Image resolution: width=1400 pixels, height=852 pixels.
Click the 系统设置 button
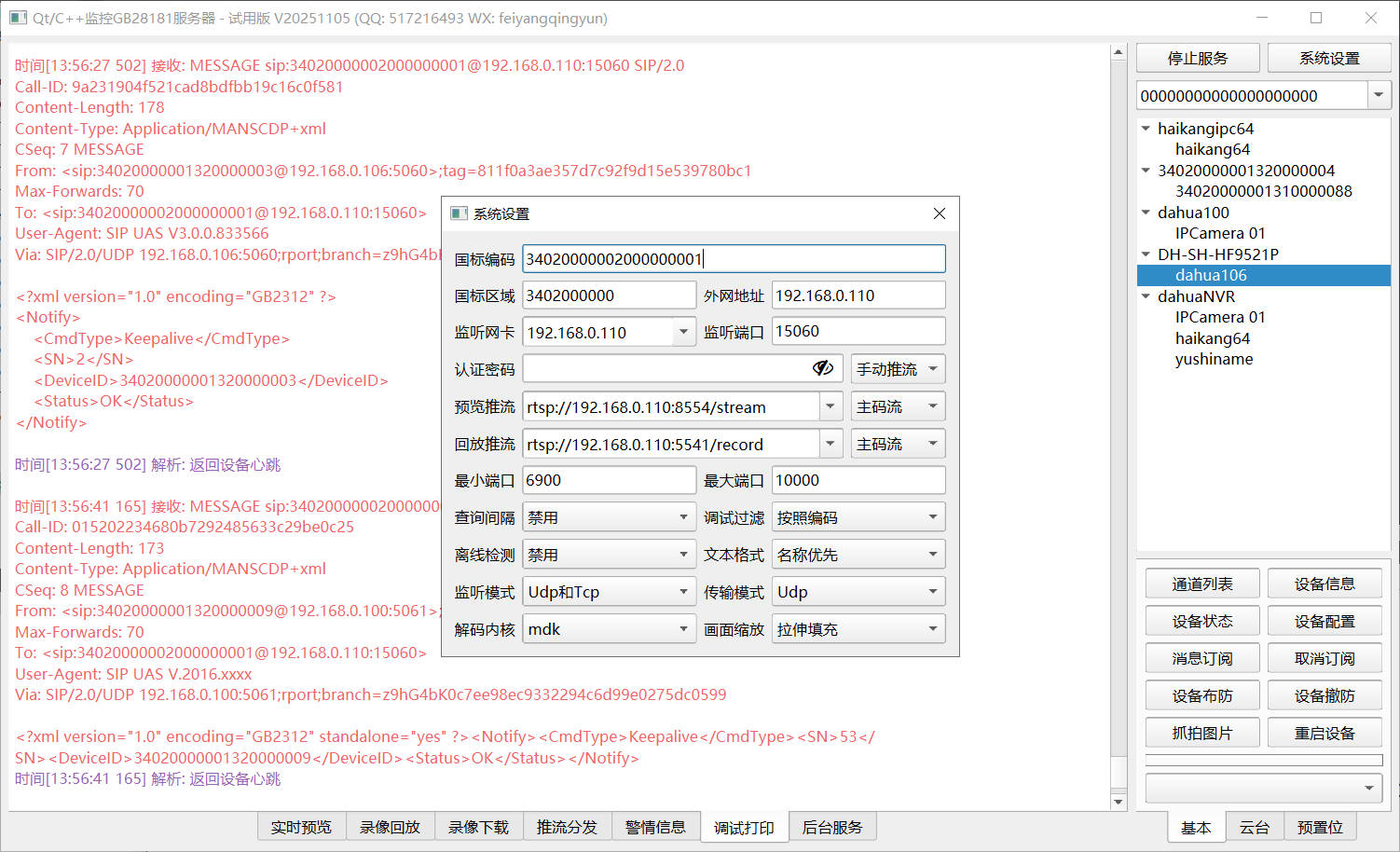click(1329, 58)
